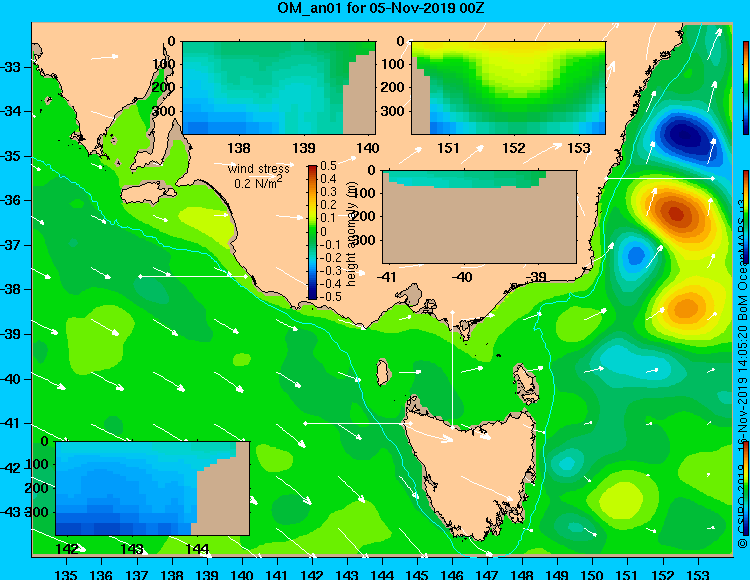Click latitude label -33 on the left axis
The image size is (750, 580).
[11, 67]
